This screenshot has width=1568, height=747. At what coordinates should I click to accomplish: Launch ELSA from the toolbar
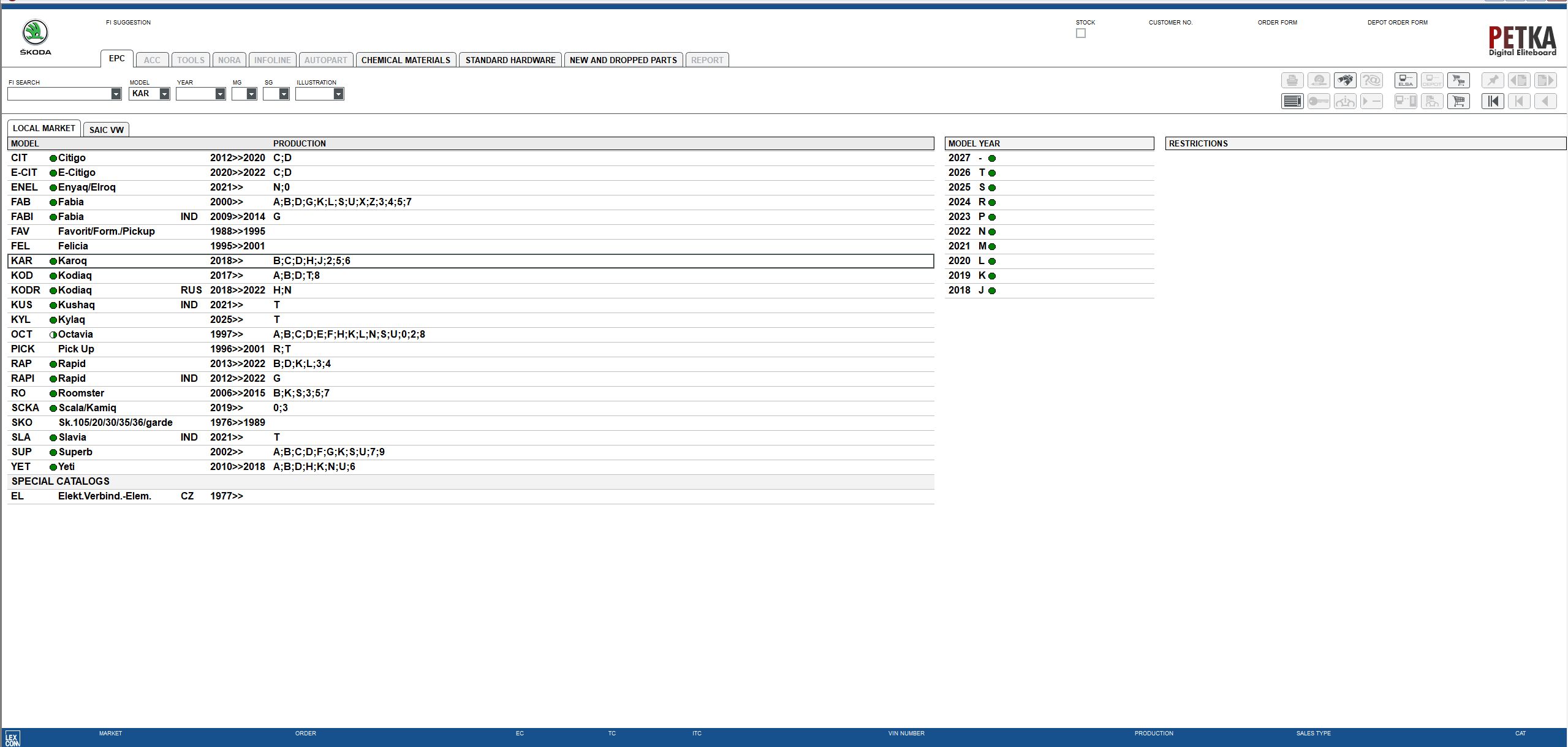click(1406, 80)
